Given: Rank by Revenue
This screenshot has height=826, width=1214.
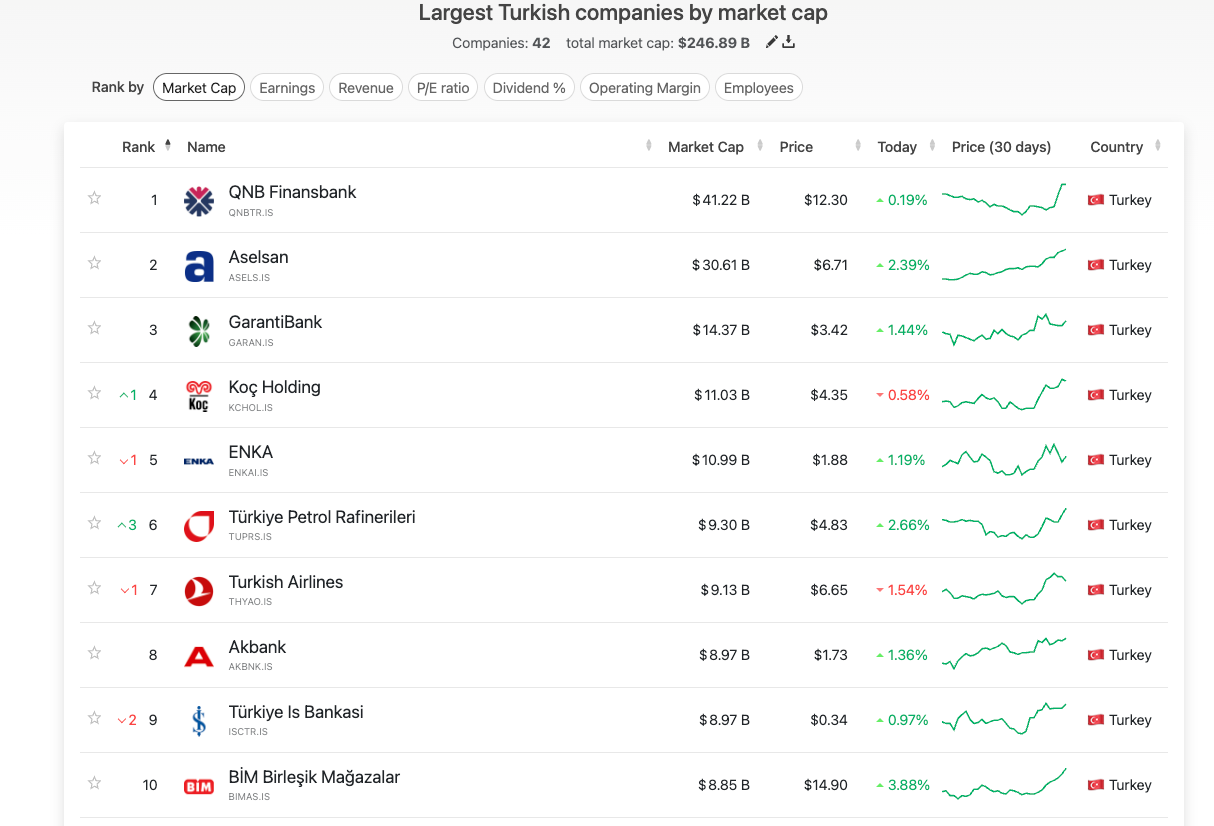Looking at the screenshot, I should tap(366, 88).
